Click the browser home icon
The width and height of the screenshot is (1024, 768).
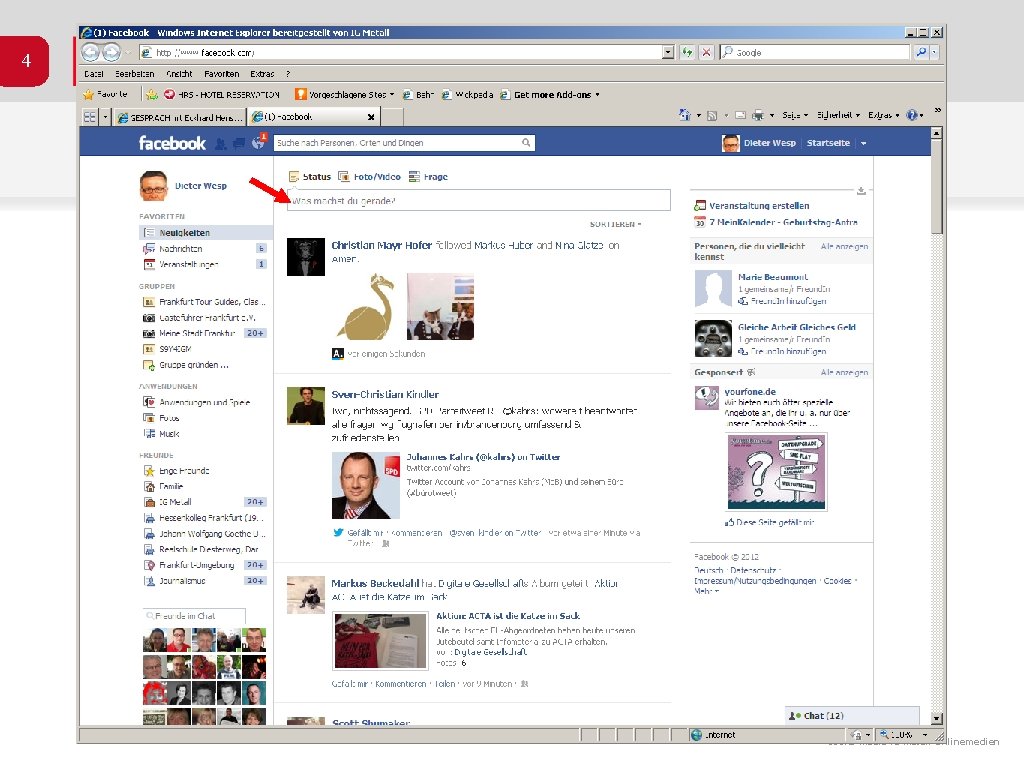pyautogui.click(x=684, y=115)
